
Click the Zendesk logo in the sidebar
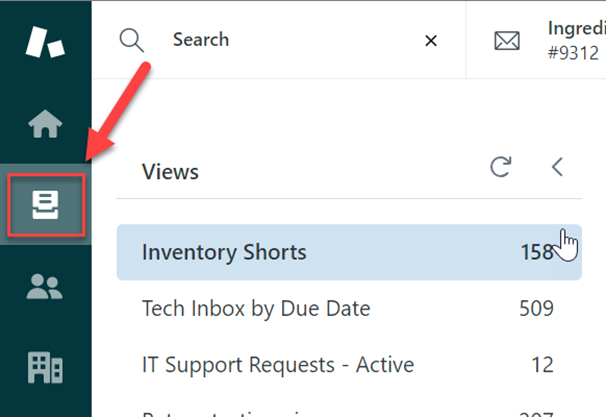(46, 42)
